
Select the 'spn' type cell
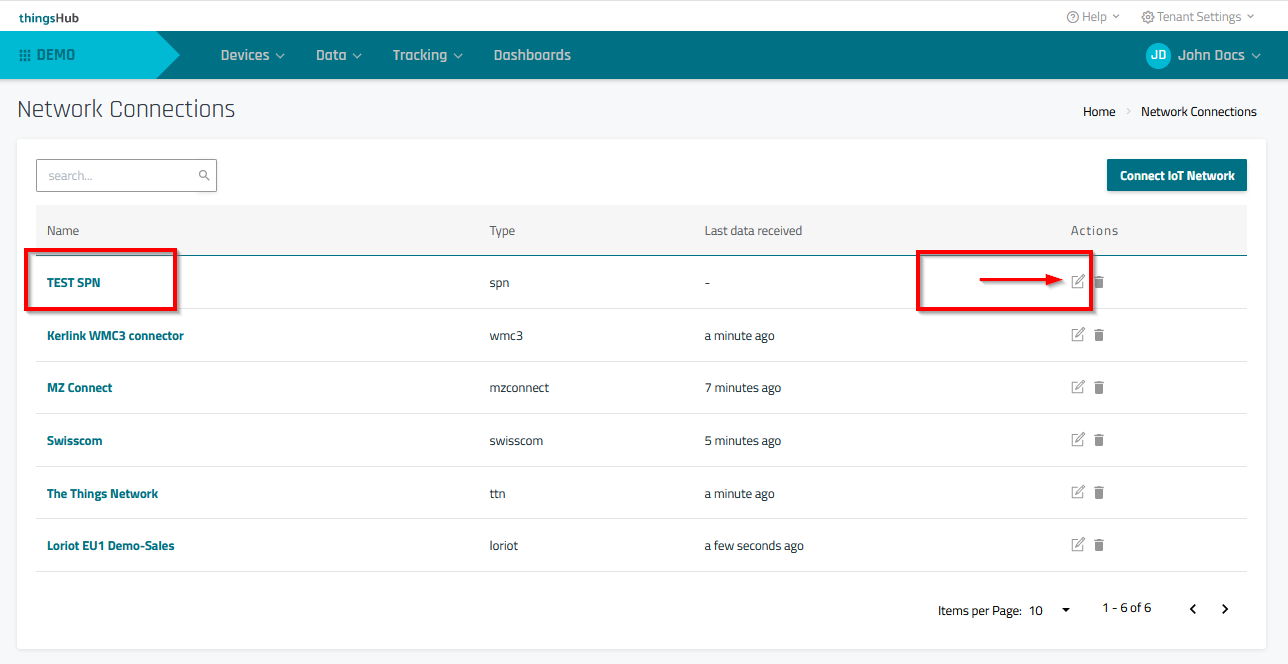click(499, 283)
